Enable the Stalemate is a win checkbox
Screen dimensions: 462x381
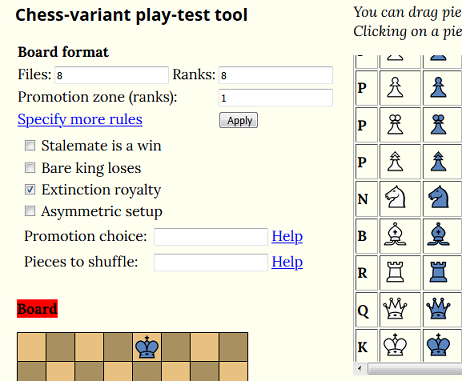30,146
